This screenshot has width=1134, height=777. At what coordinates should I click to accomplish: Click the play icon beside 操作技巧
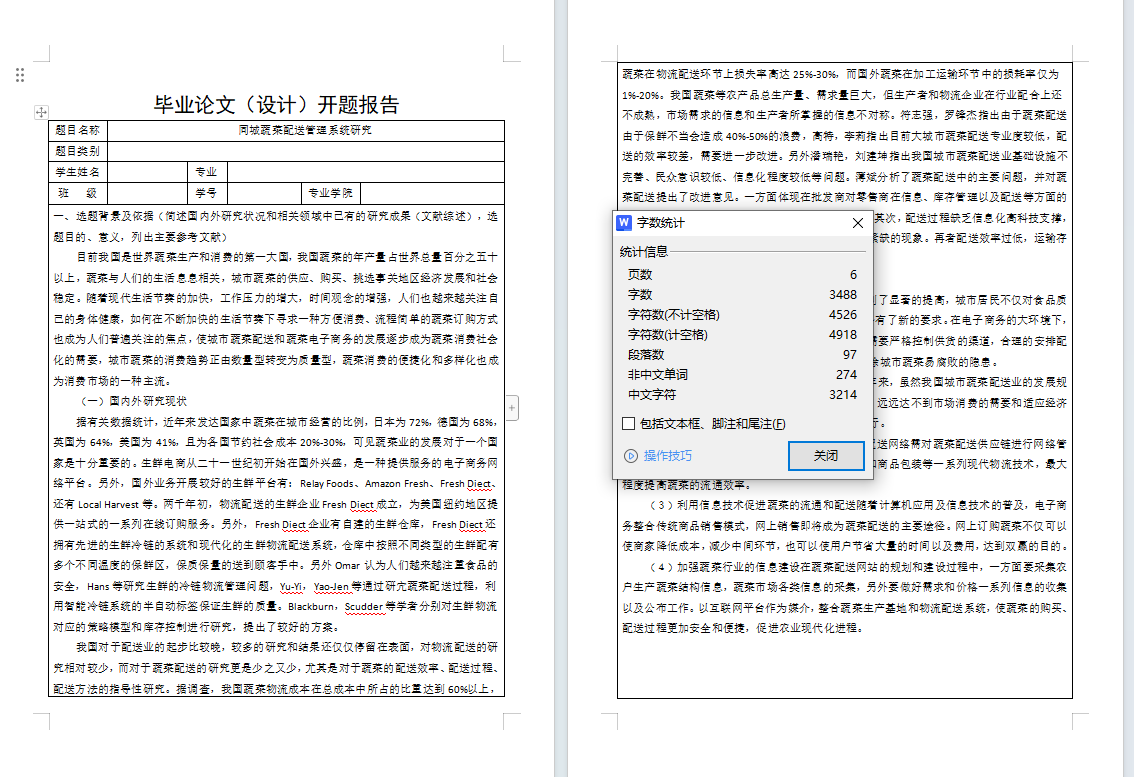[x=631, y=456]
